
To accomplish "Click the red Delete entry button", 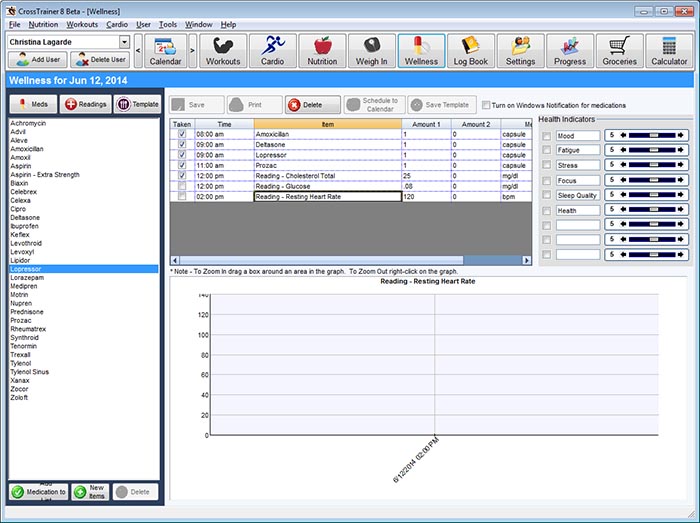I will (x=312, y=105).
